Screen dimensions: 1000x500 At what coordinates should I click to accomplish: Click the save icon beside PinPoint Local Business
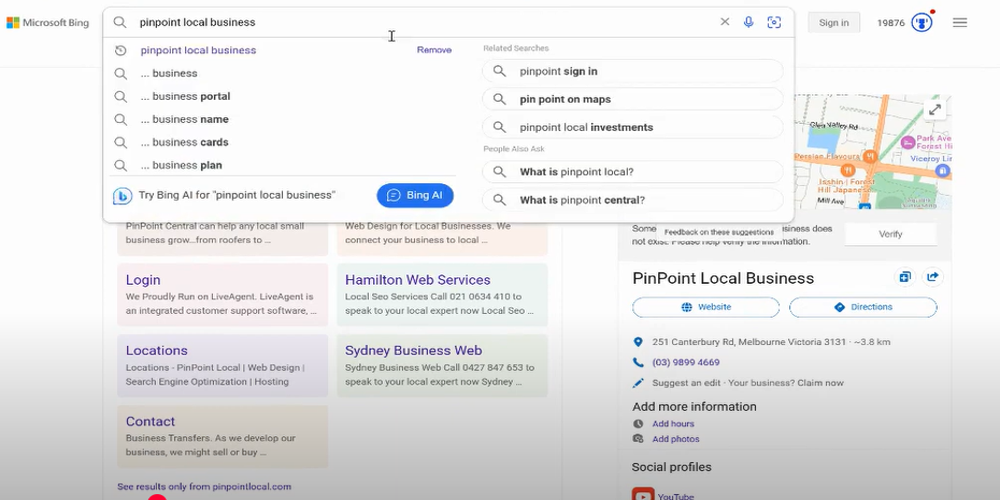coord(904,277)
